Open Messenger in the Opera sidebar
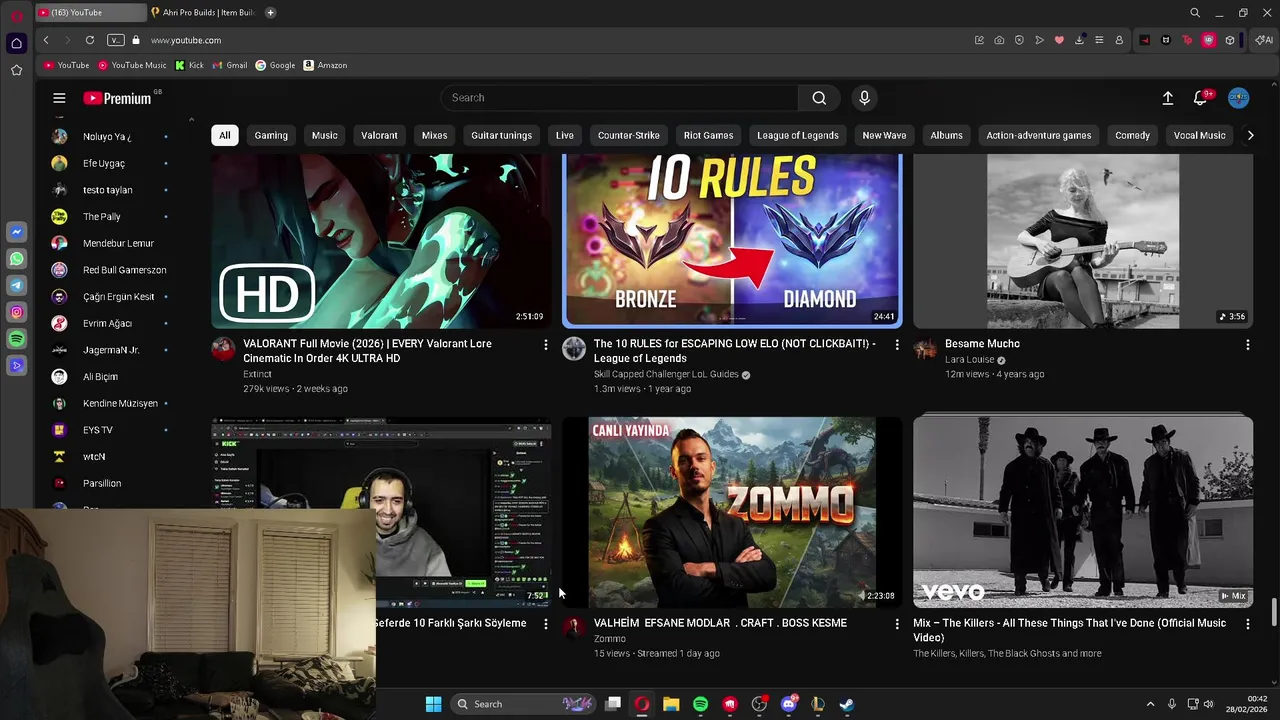 coord(16,232)
